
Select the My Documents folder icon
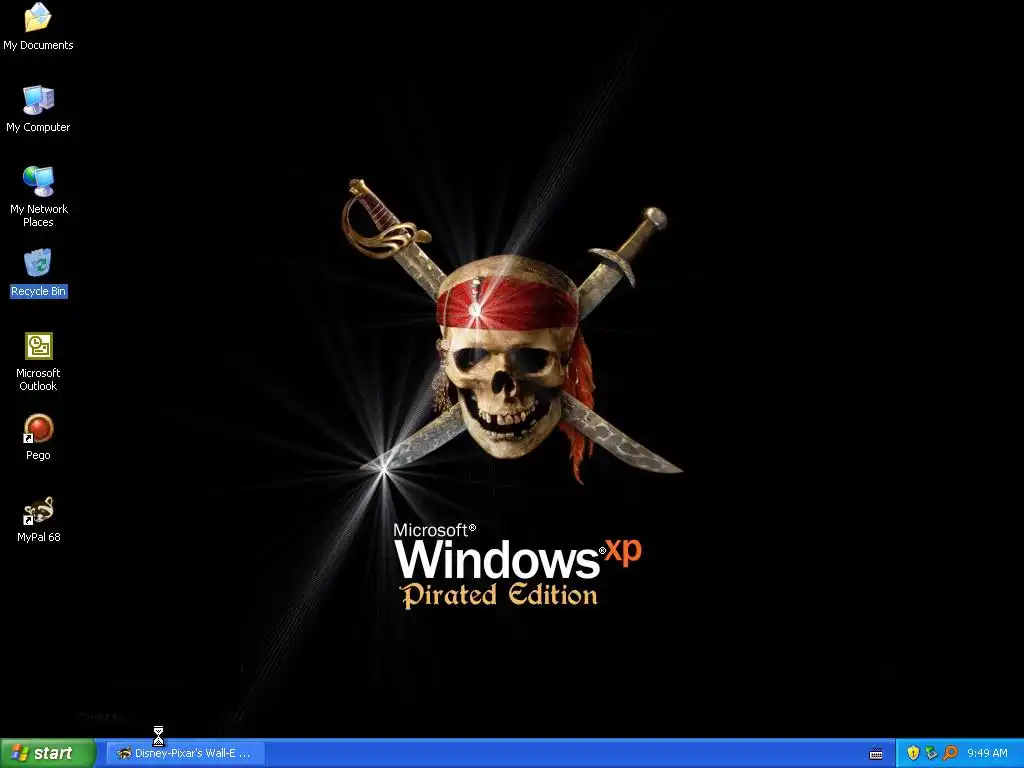(x=38, y=18)
